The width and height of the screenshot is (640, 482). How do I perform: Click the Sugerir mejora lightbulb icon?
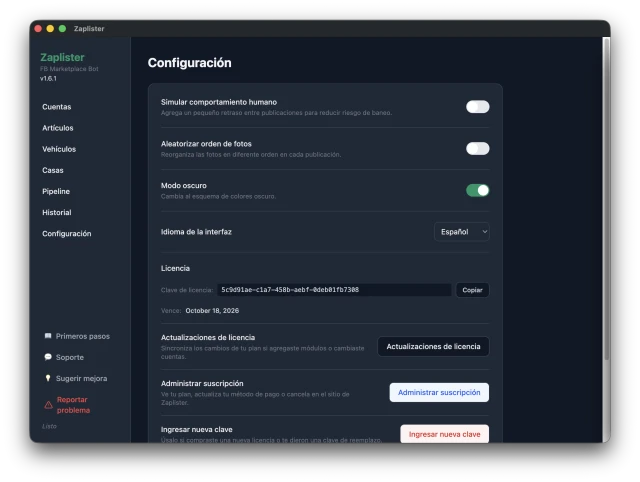click(48, 378)
